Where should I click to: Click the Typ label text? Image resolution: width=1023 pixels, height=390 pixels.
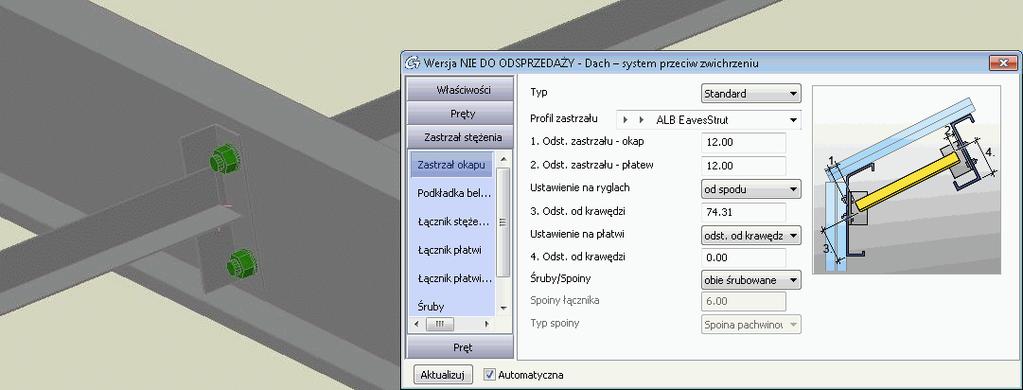pos(538,93)
